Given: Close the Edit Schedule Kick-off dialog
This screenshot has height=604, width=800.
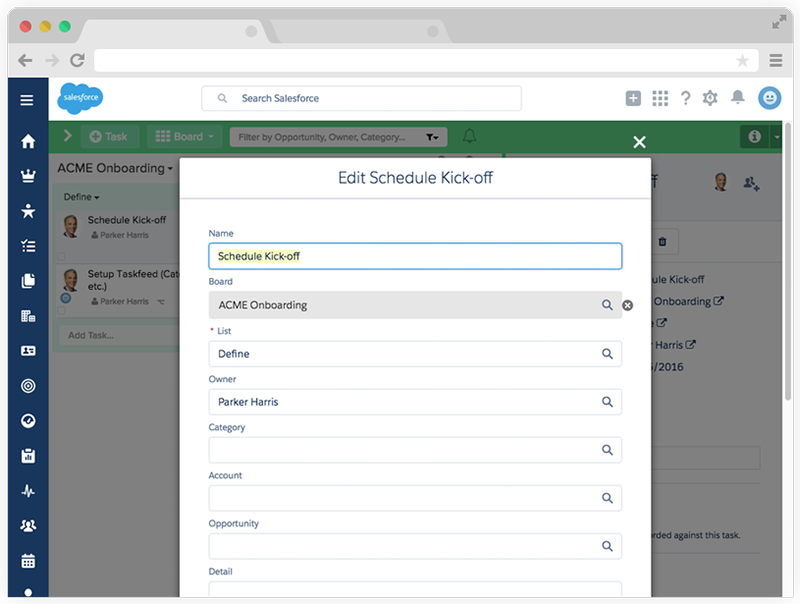Looking at the screenshot, I should pos(639,142).
